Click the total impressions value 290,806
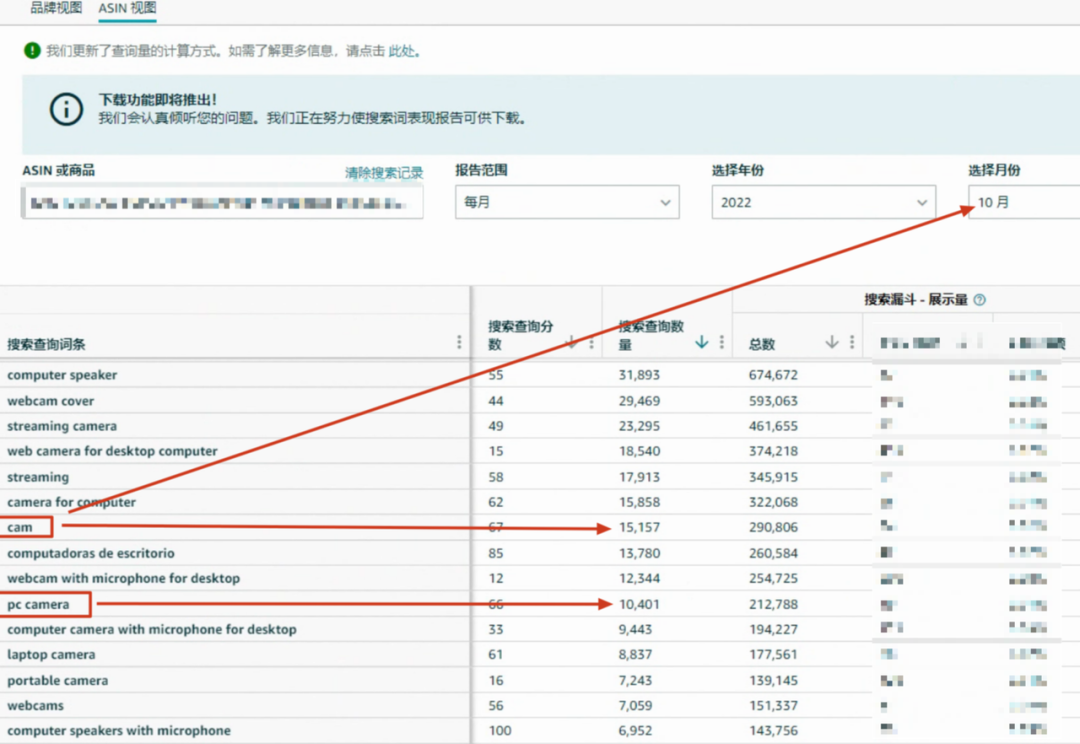1080x744 pixels. pos(773,528)
